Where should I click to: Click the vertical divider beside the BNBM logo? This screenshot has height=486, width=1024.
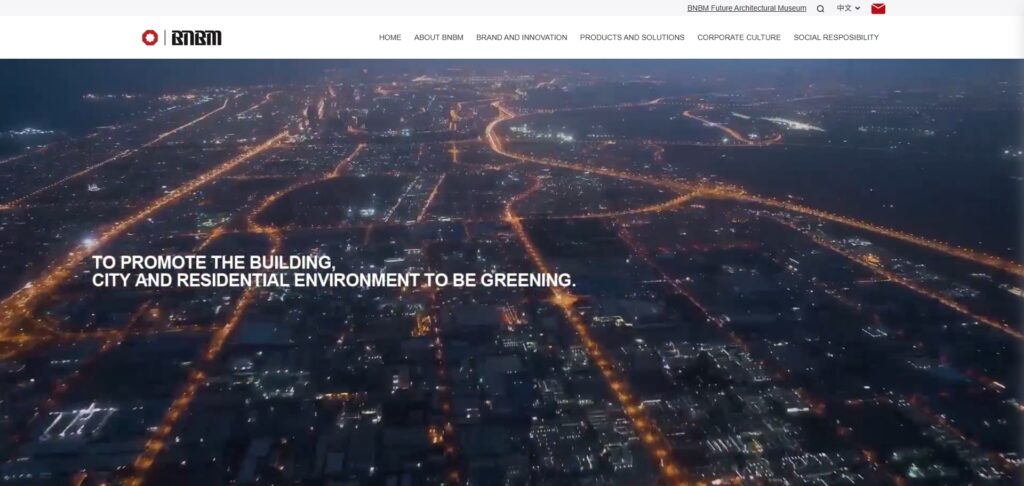(x=165, y=38)
